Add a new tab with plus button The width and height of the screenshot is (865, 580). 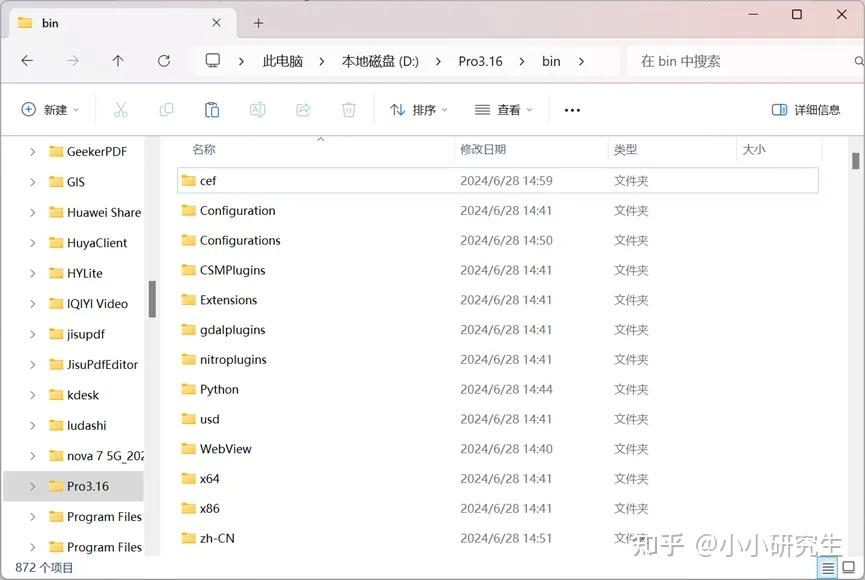click(258, 23)
